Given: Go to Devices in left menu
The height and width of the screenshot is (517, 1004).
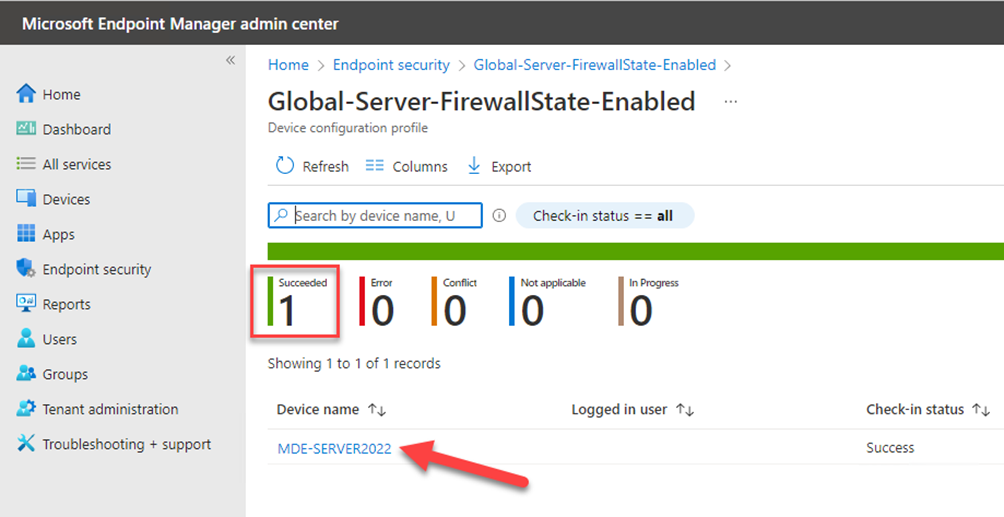Looking at the screenshot, I should (x=66, y=199).
